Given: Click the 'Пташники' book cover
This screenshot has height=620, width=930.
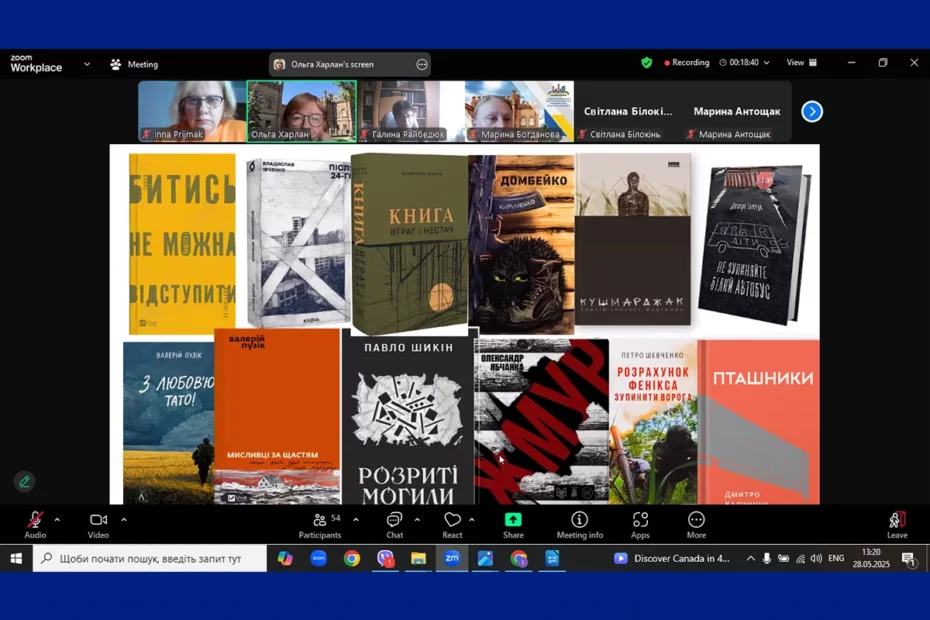Looking at the screenshot, I should [x=759, y=422].
